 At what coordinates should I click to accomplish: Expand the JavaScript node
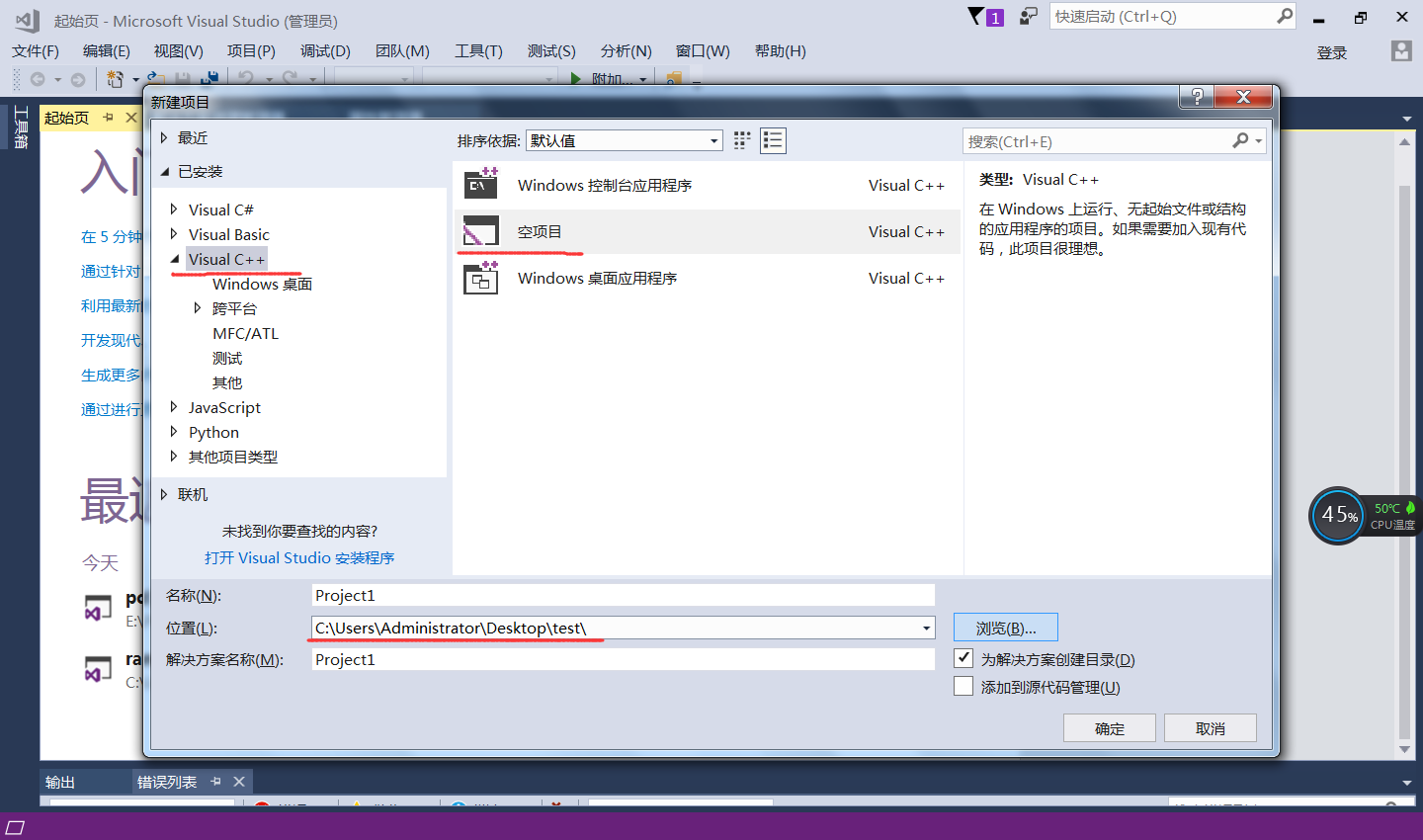tap(174, 407)
